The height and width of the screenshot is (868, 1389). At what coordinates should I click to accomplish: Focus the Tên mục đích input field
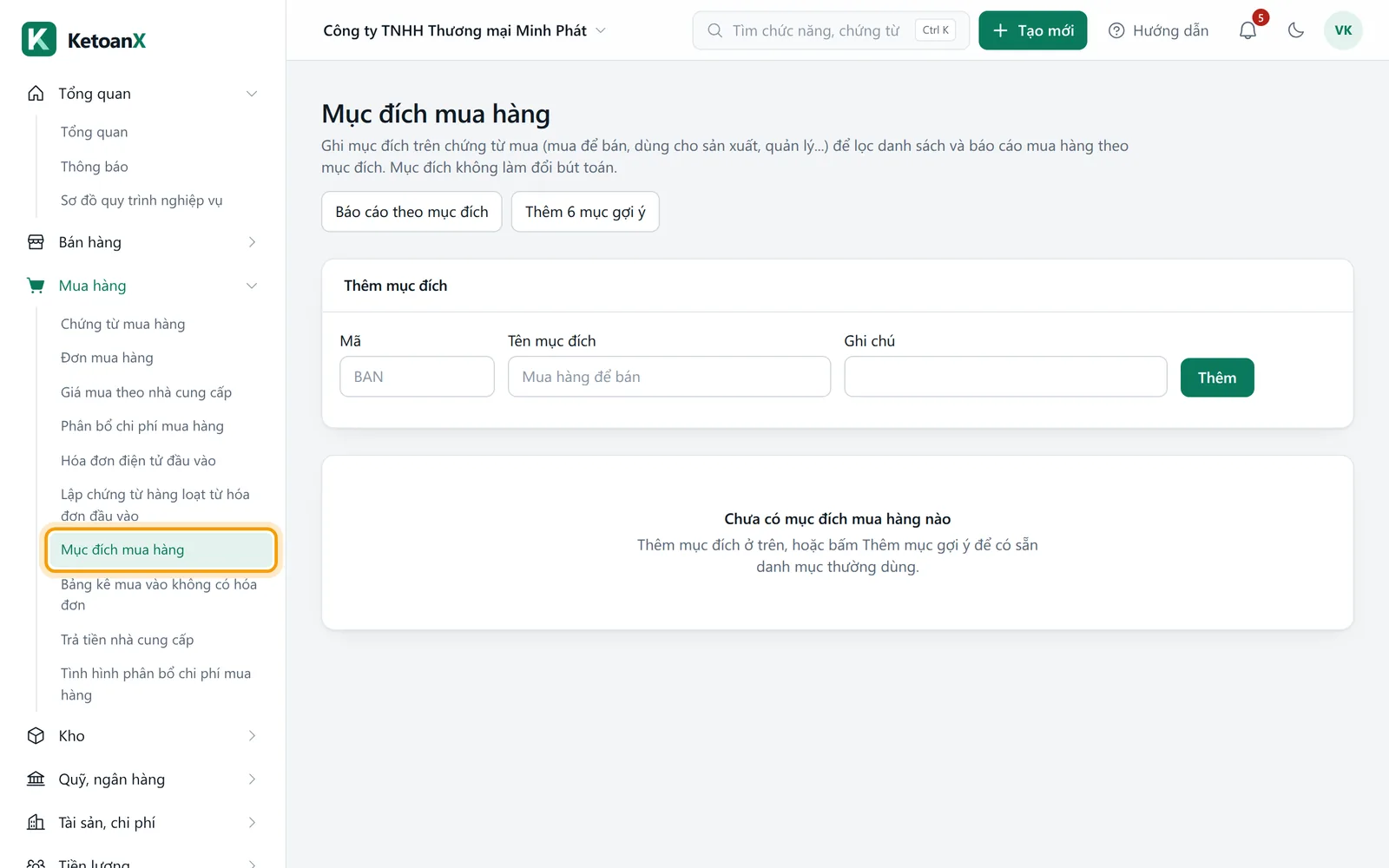click(x=669, y=377)
